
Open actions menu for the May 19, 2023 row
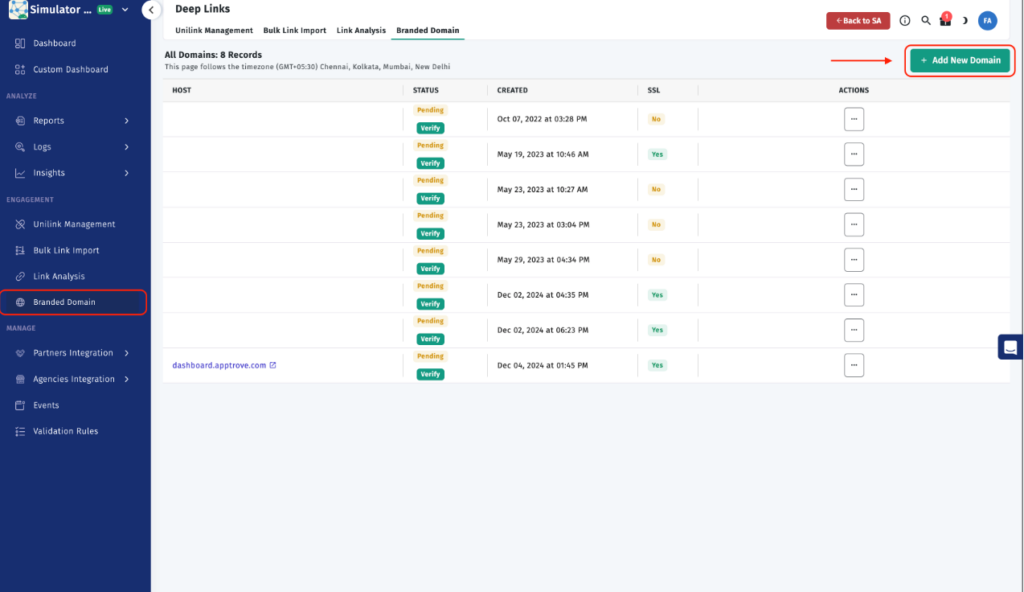pyautogui.click(x=854, y=154)
